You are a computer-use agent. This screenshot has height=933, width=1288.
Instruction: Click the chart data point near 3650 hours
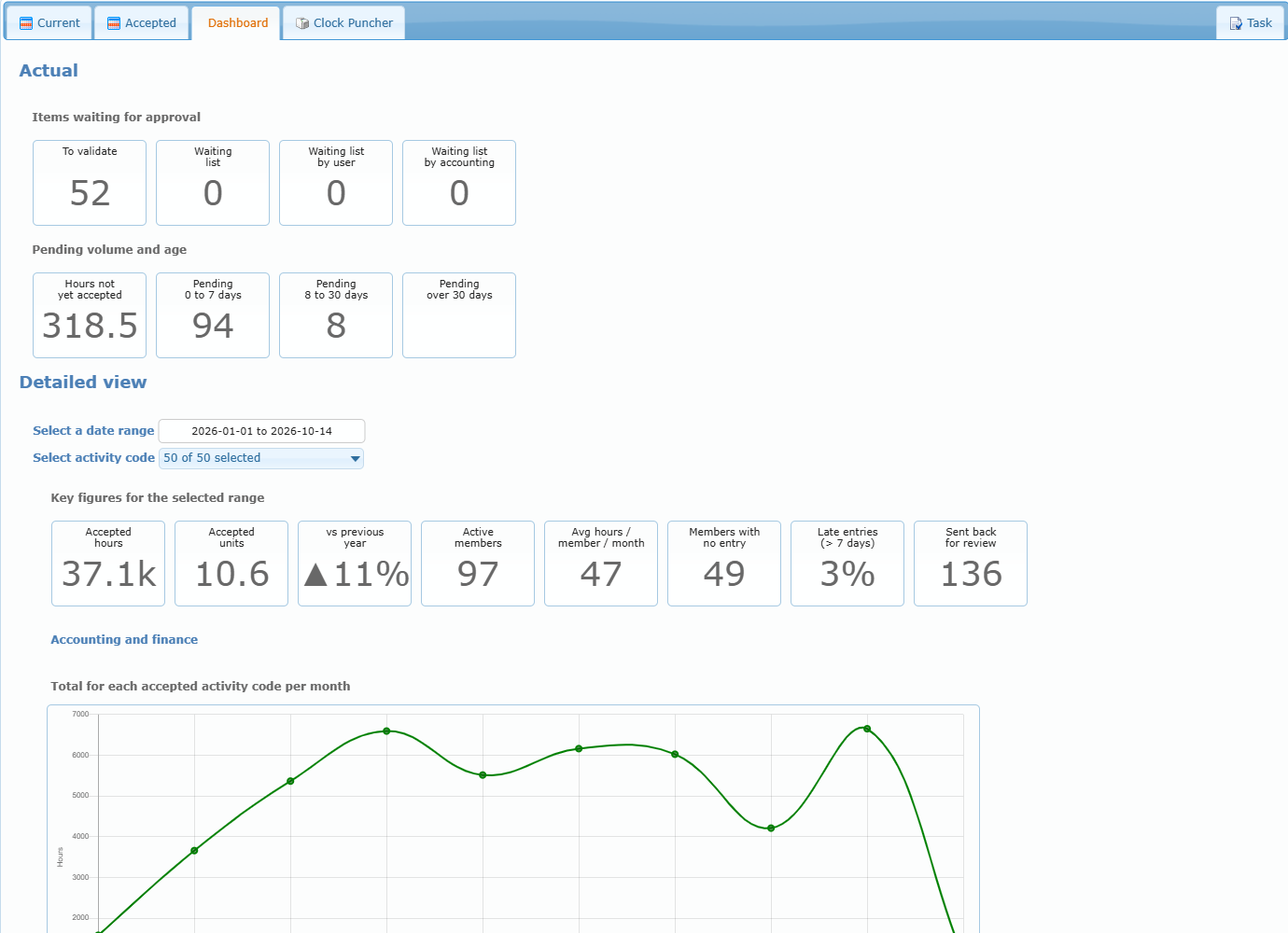pos(194,850)
